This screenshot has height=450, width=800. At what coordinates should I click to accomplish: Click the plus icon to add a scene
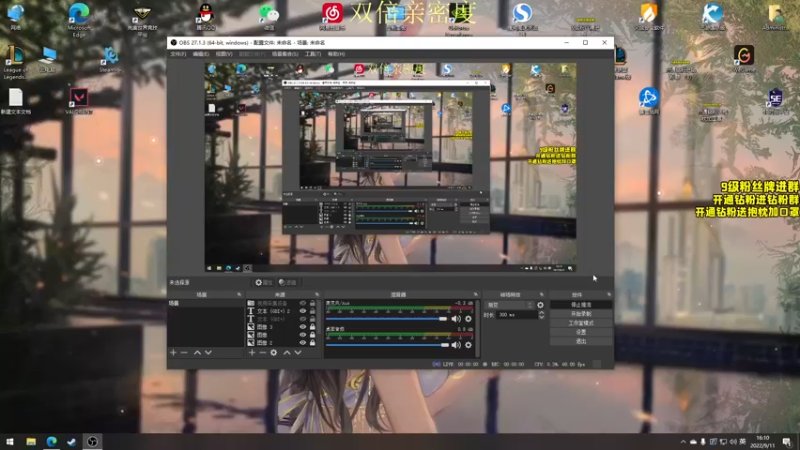tap(173, 352)
